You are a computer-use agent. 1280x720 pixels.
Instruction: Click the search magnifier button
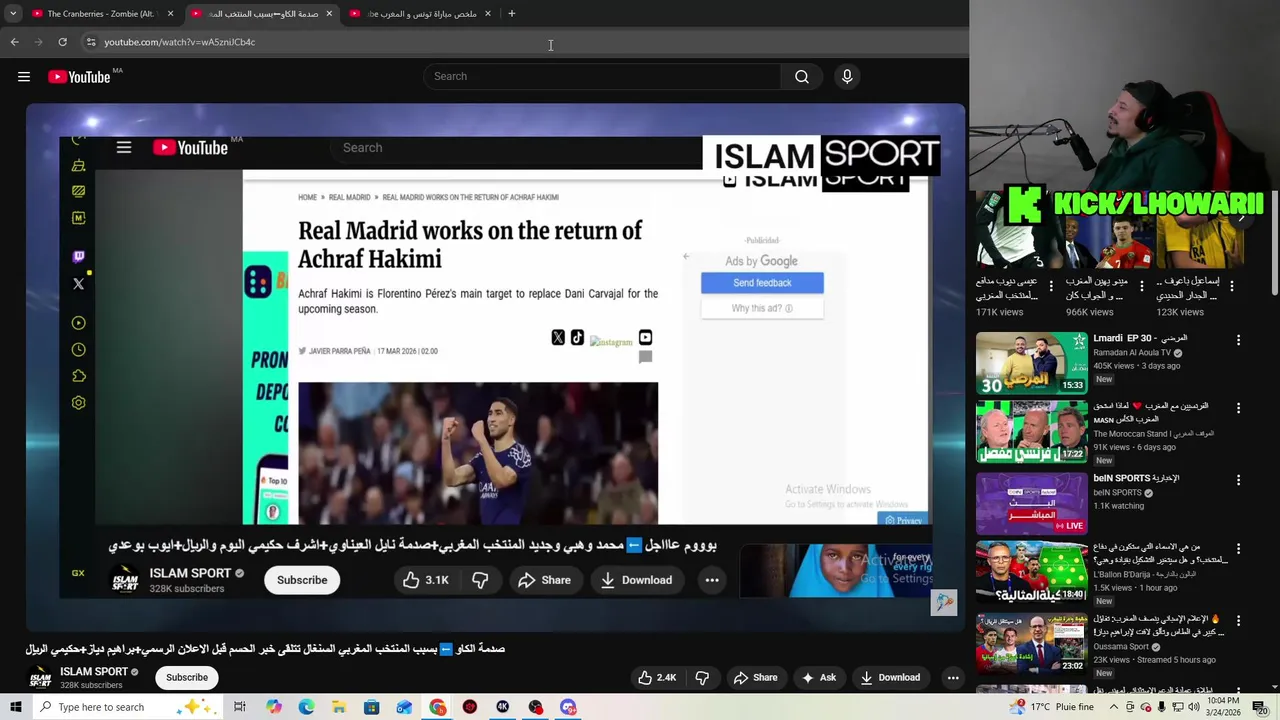point(802,76)
